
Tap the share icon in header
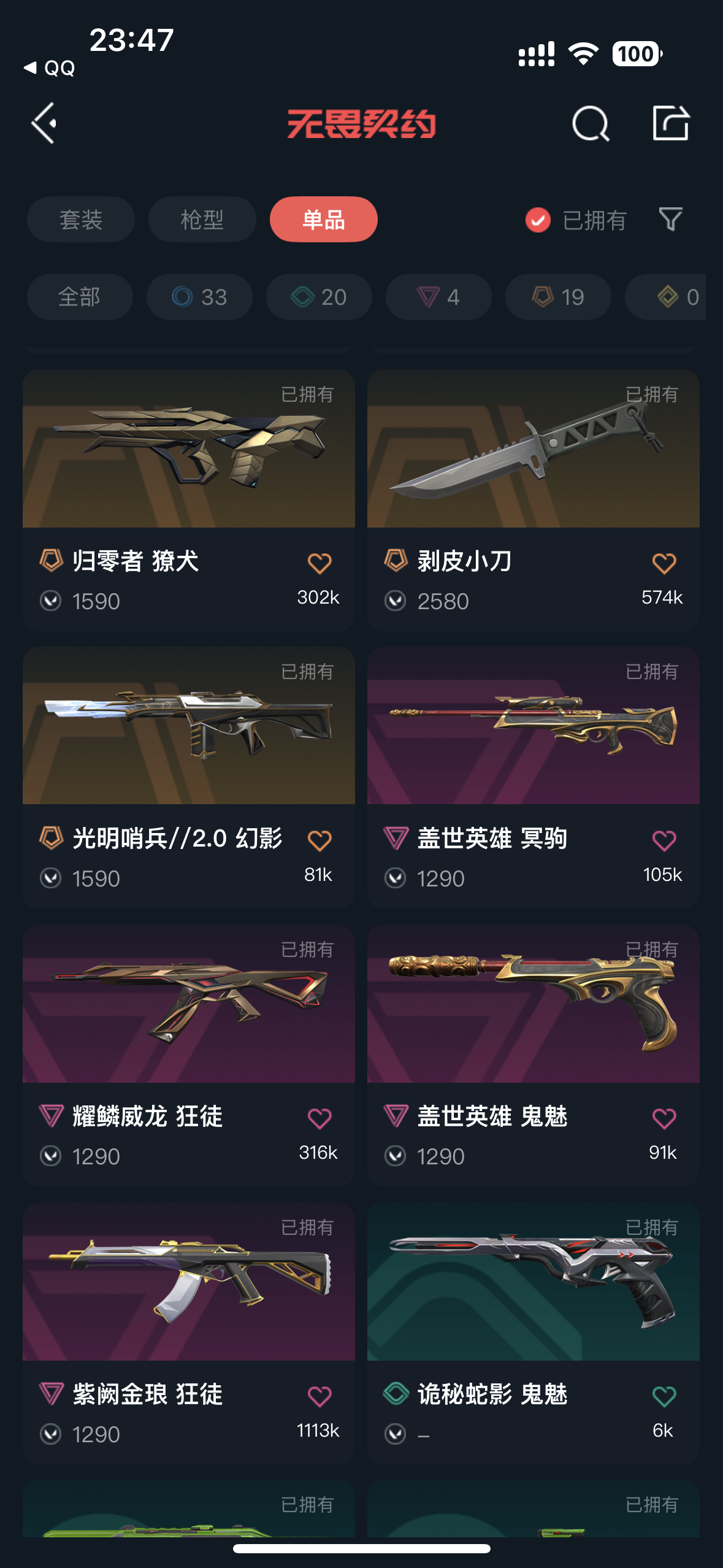[x=670, y=123]
